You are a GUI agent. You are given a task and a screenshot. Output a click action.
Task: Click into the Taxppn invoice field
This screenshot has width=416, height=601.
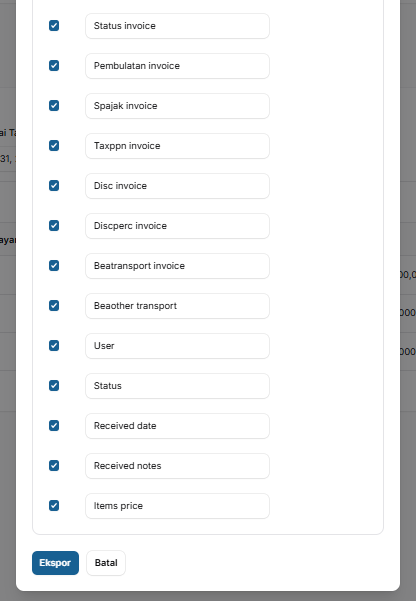click(177, 146)
